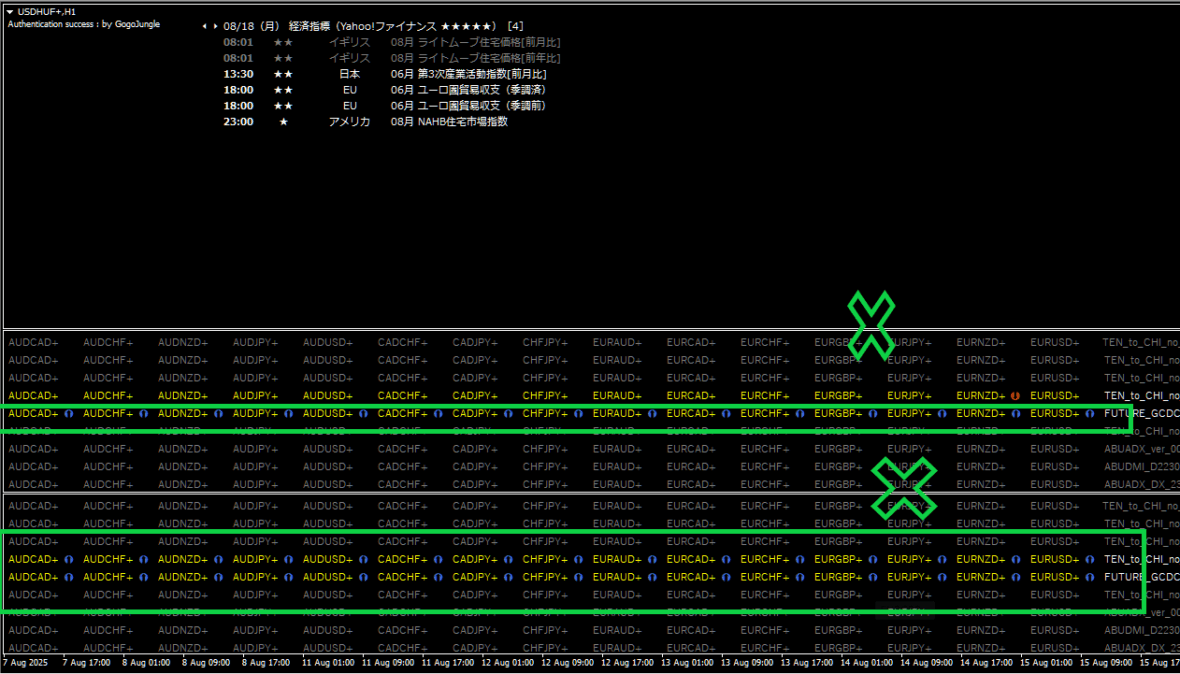Click yellow EURUSD+ beside the red icon
The image size is (1180, 674).
click(1054, 395)
